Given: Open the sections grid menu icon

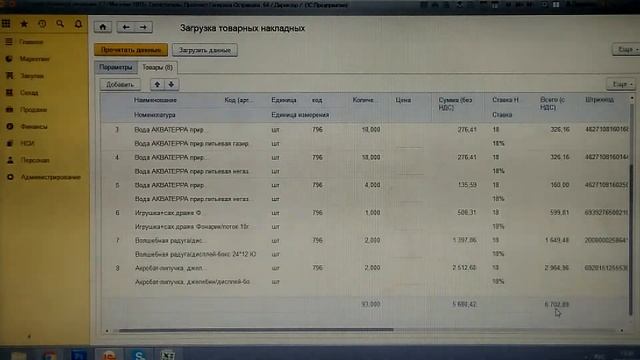Looking at the screenshot, I should point(6,24).
